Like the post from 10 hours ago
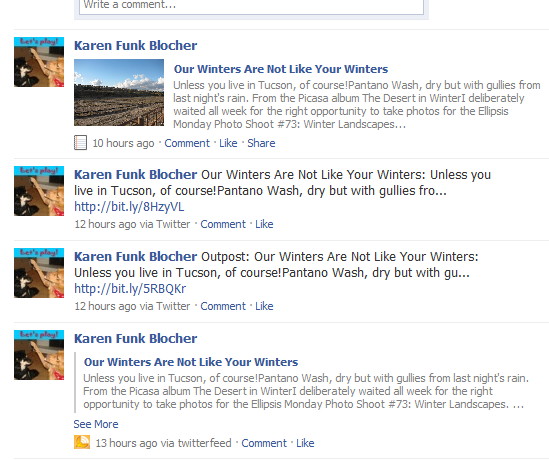This screenshot has height=460, width=549. 228,143
